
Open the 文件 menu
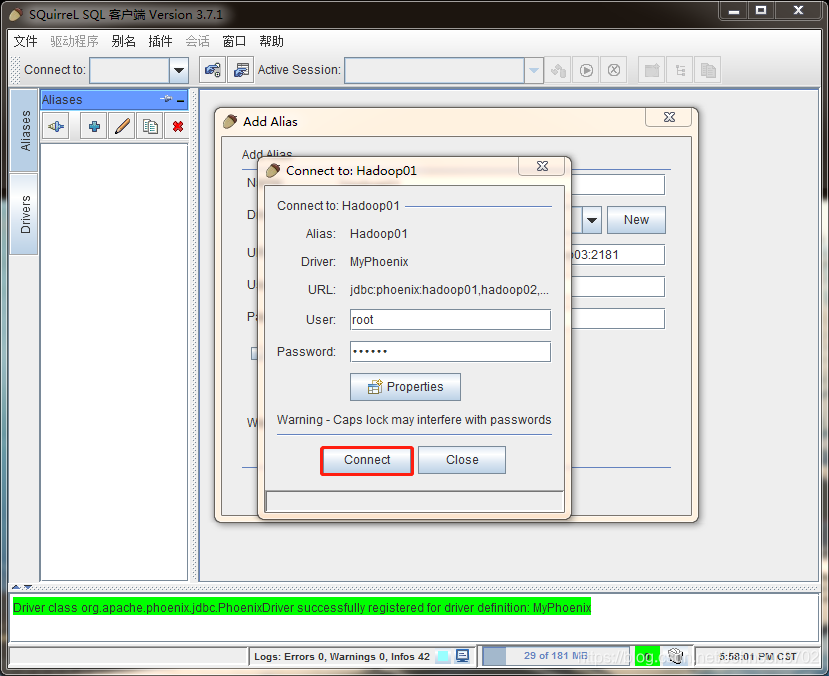point(25,41)
